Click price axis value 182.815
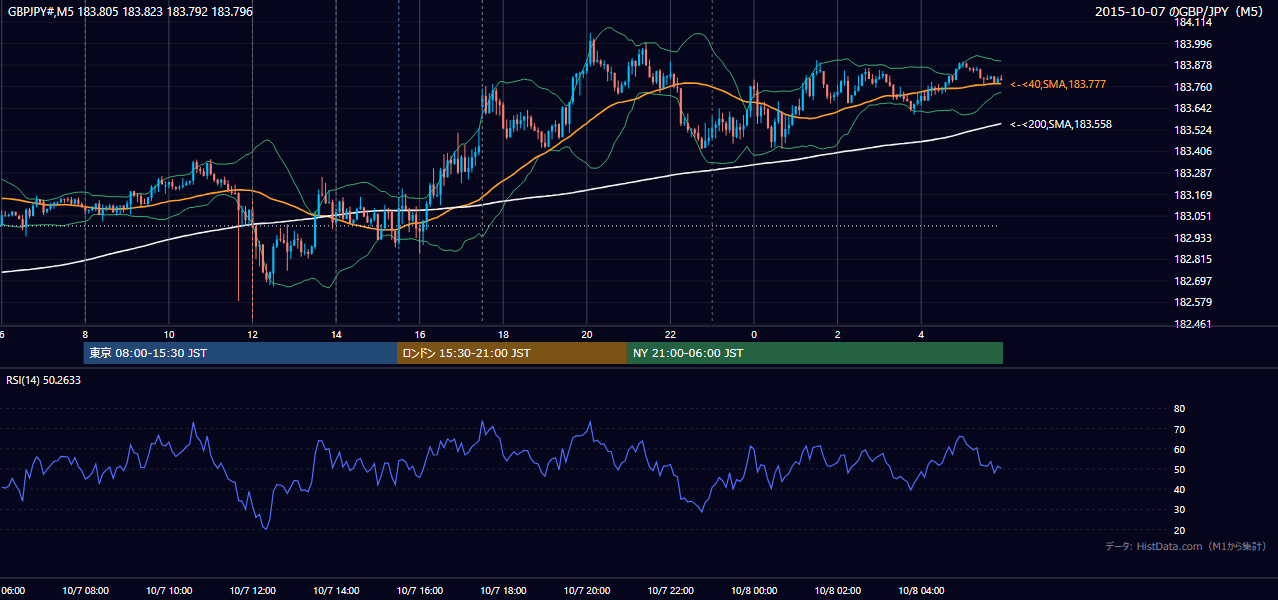 pyautogui.click(x=1192, y=259)
